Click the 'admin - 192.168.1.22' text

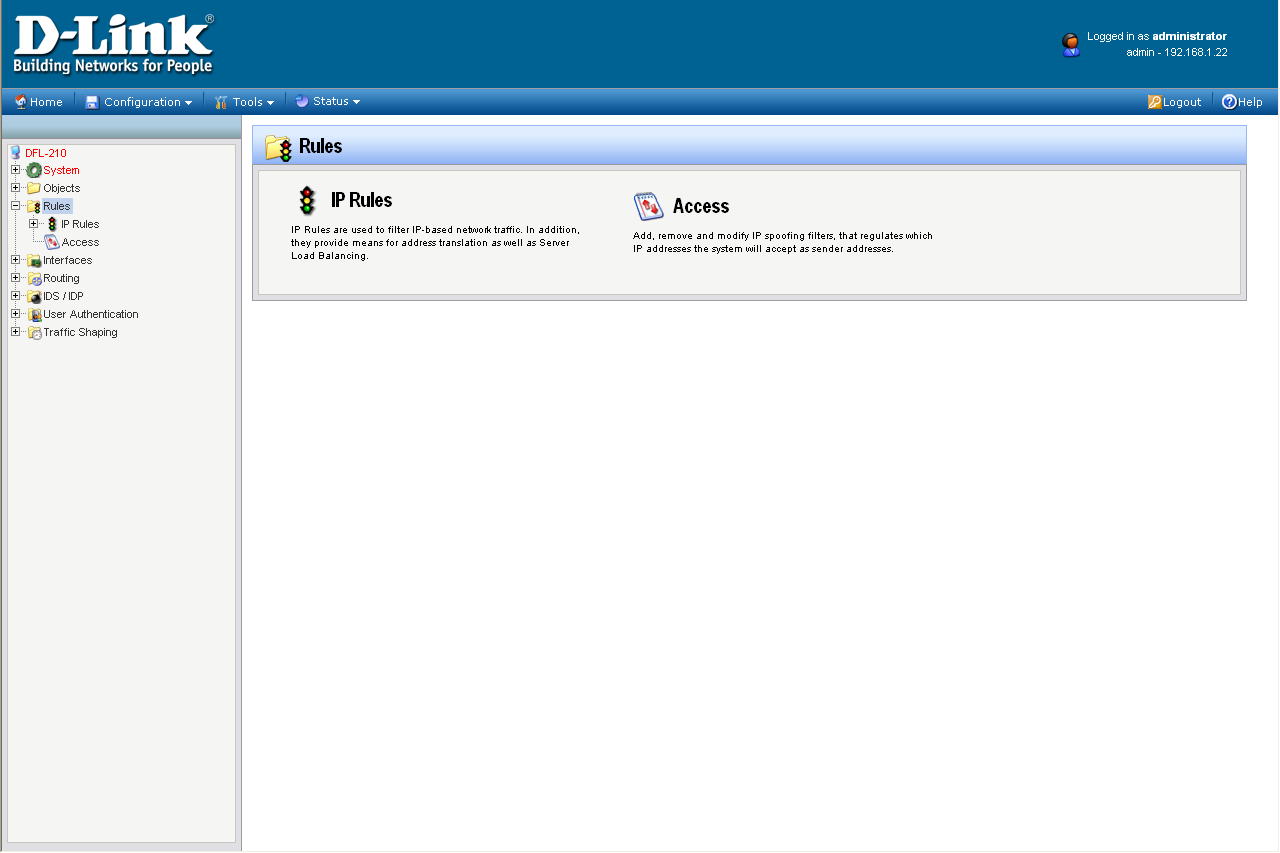(x=1177, y=52)
